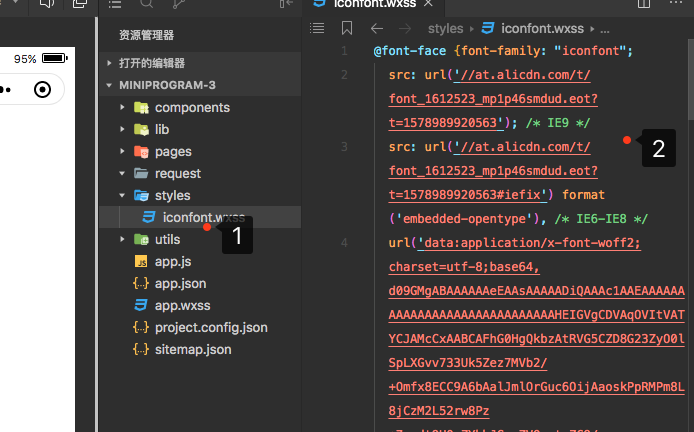Viewport: 694px width, 432px height.
Task: Toggle simulator sound speaker icon
Action: 47,4
